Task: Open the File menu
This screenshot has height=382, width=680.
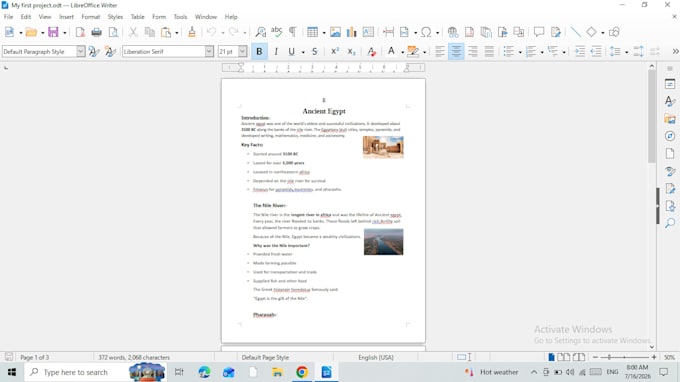Action: click(8, 17)
